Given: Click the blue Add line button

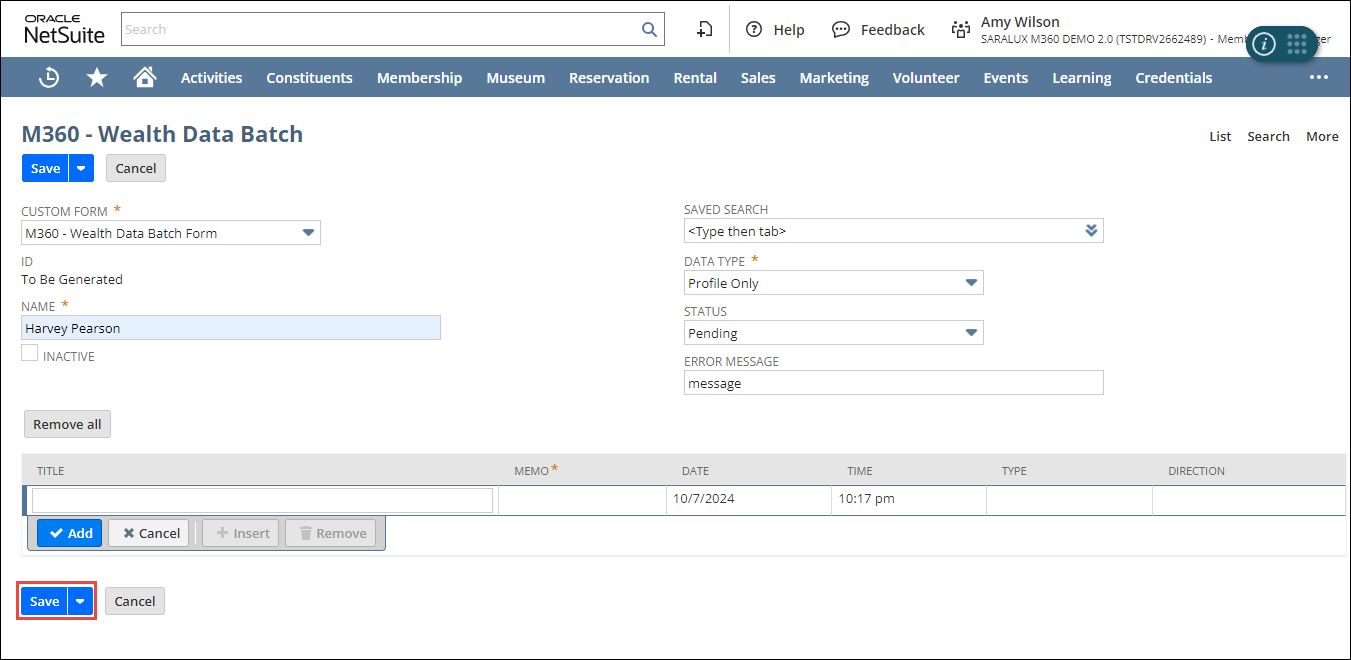Looking at the screenshot, I should click(x=70, y=533).
